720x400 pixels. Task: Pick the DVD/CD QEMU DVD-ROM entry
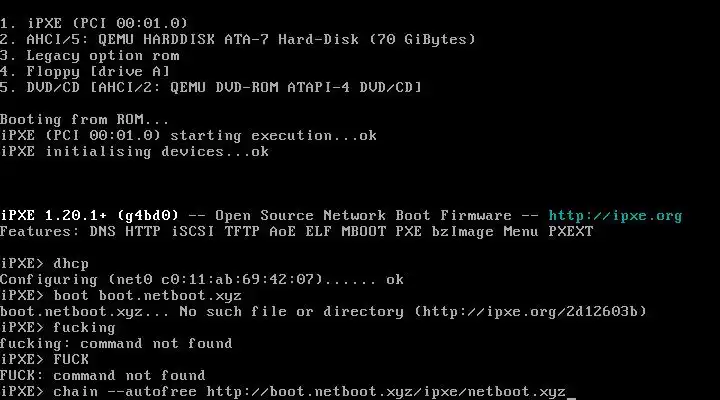(x=211, y=87)
